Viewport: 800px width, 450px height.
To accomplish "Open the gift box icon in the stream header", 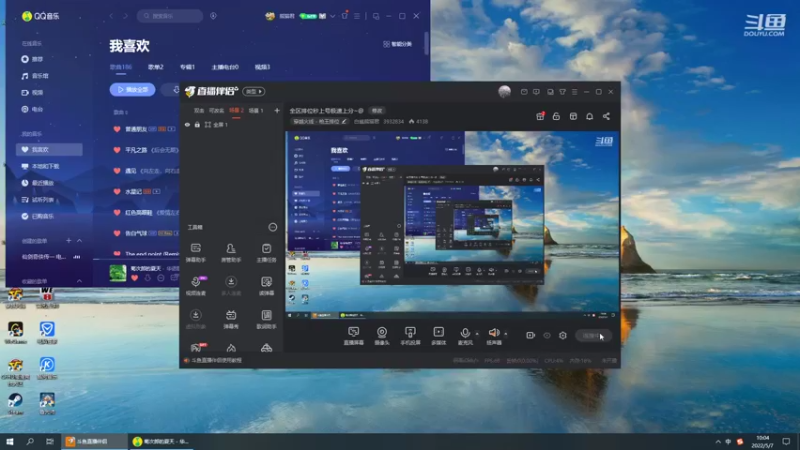I will click(x=540, y=116).
